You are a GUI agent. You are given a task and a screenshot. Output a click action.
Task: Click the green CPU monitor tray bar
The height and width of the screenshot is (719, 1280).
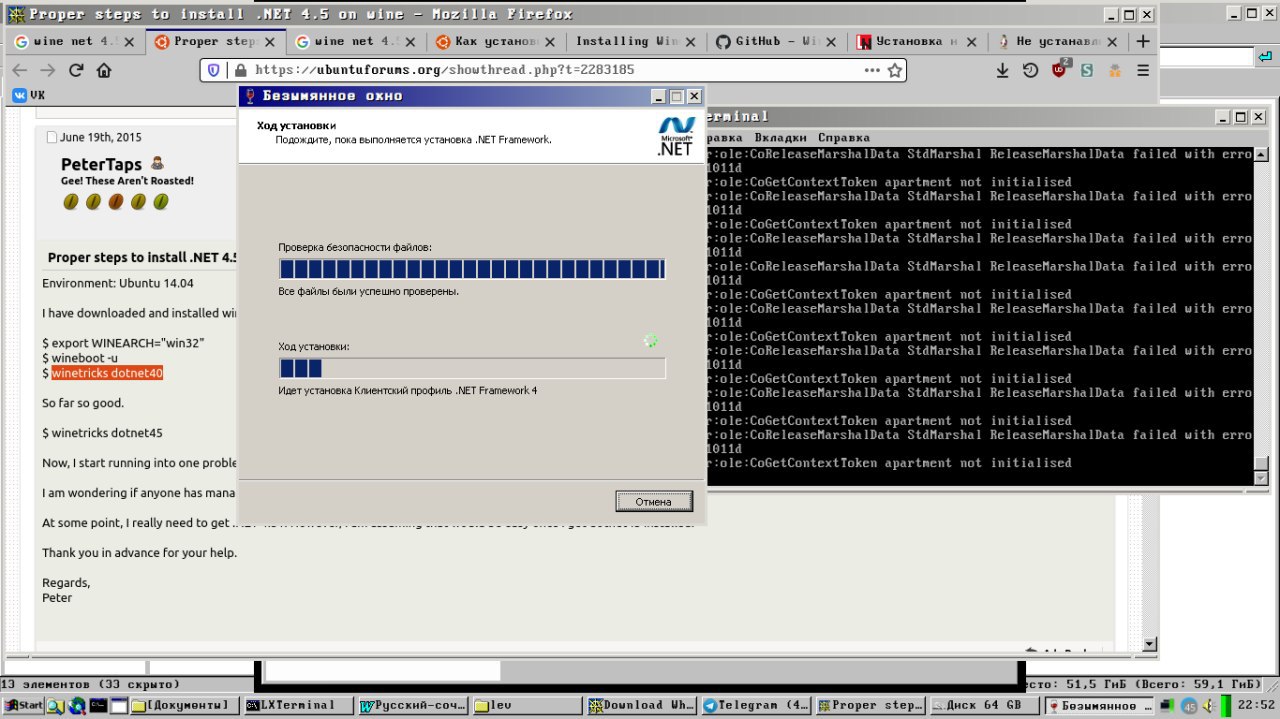pyautogui.click(x=1226, y=706)
